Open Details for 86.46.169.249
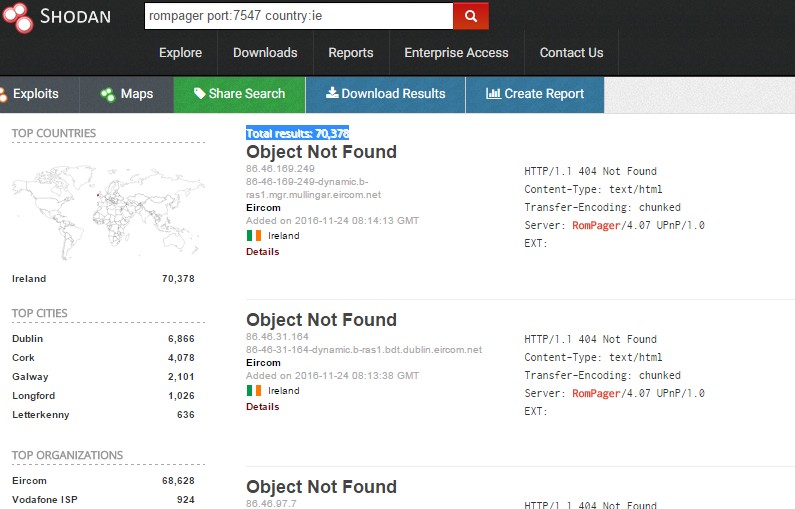This screenshot has height=509, width=795. pyautogui.click(x=263, y=251)
